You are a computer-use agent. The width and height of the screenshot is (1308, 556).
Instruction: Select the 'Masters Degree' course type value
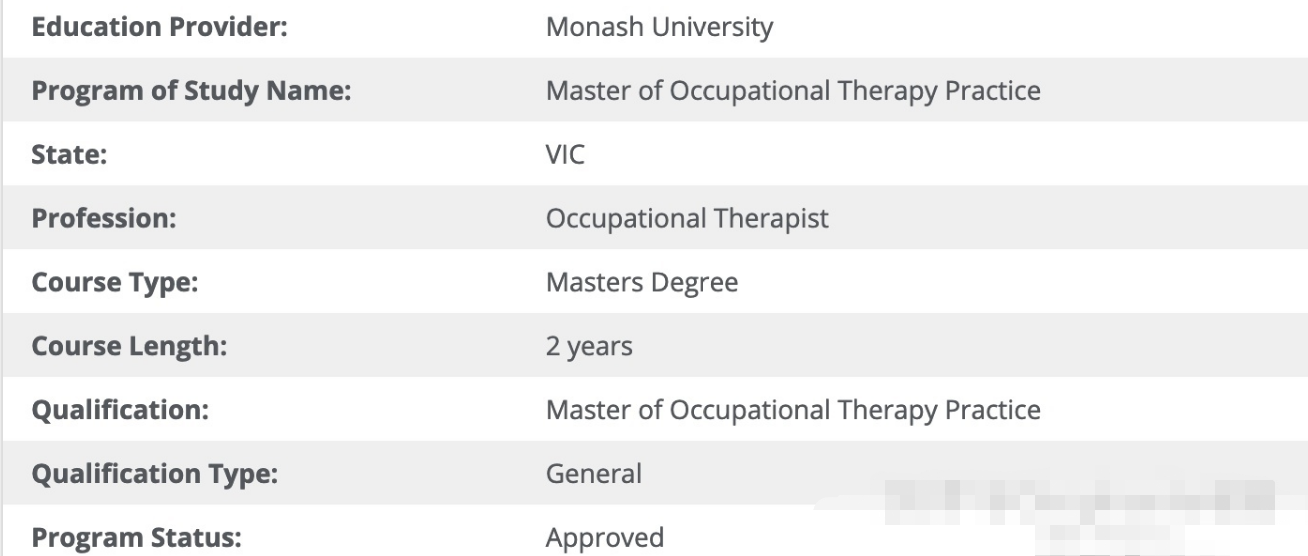(641, 282)
